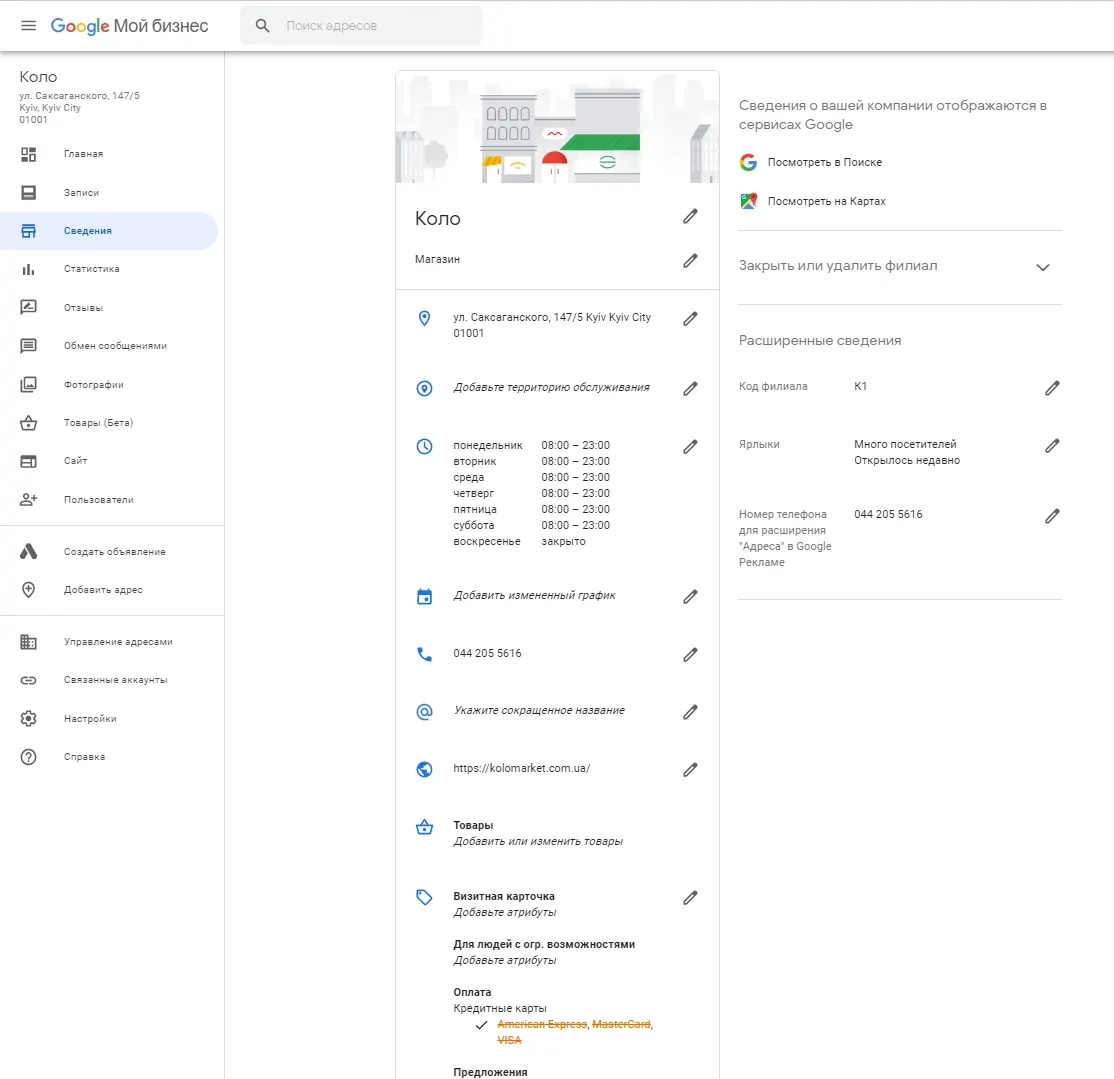
Task: Edit the Код филиала value
Action: point(1051,388)
